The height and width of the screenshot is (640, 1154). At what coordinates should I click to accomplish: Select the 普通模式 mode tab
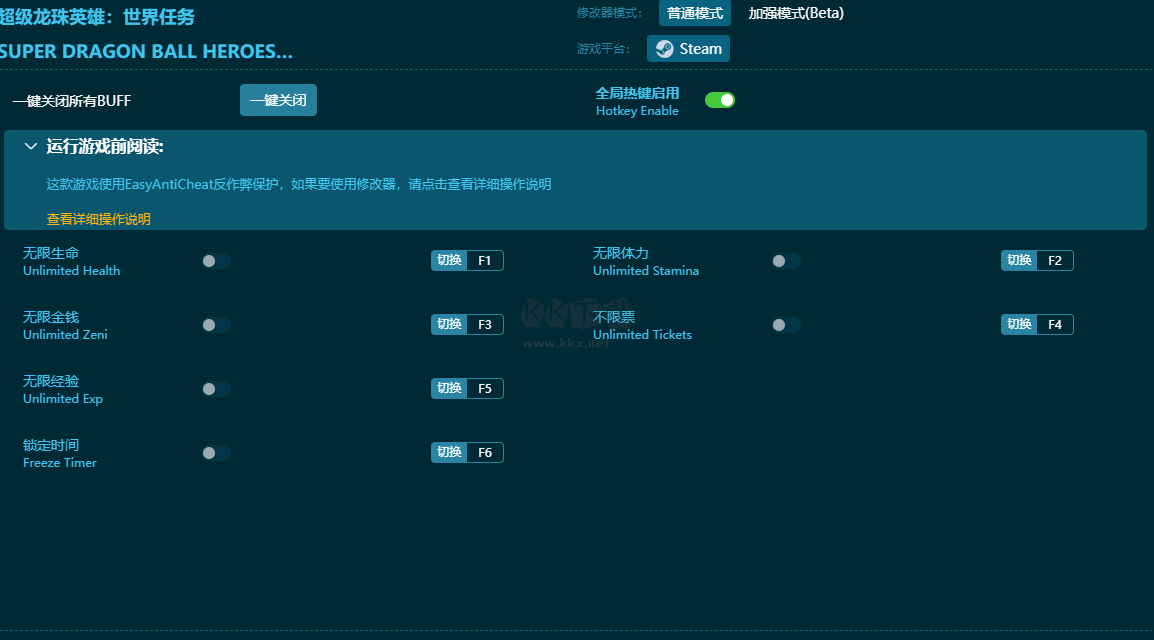point(695,13)
